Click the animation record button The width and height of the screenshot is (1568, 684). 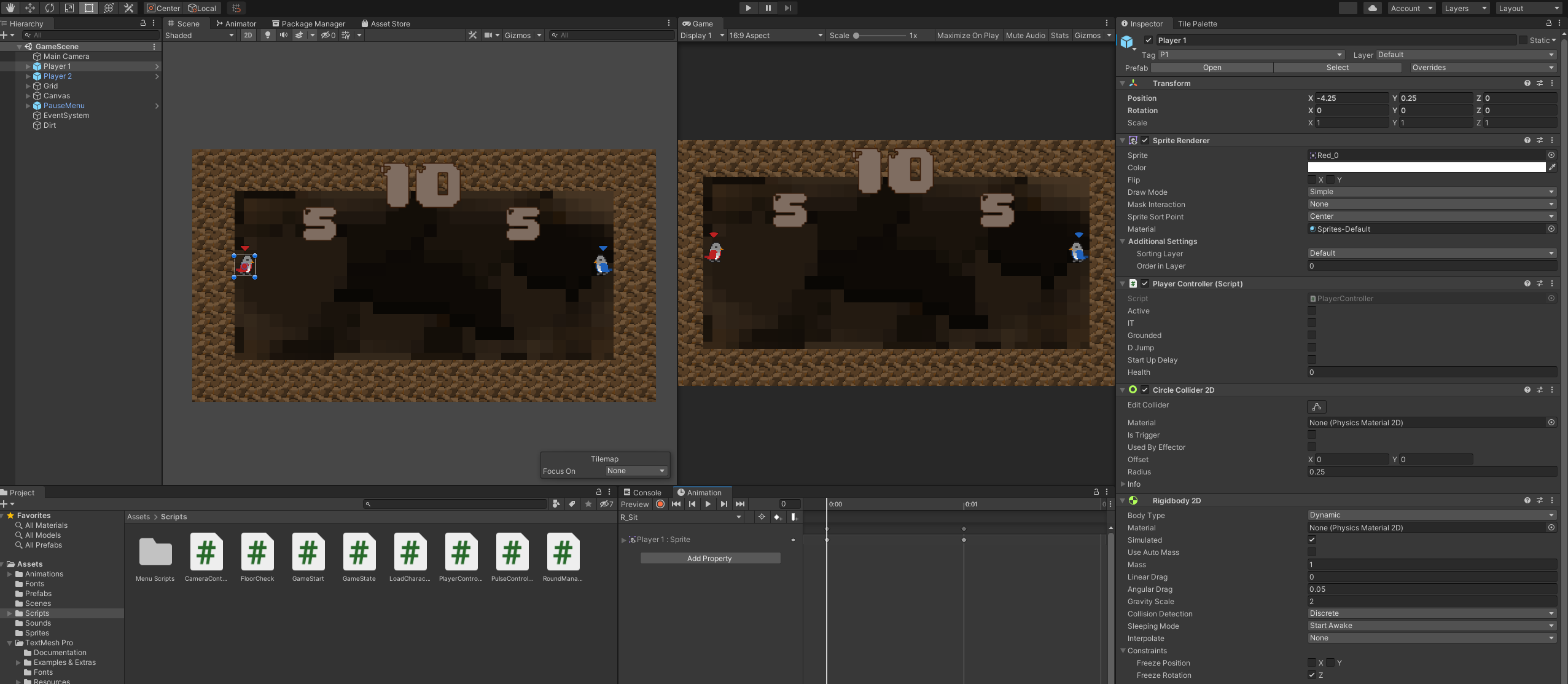click(x=660, y=504)
